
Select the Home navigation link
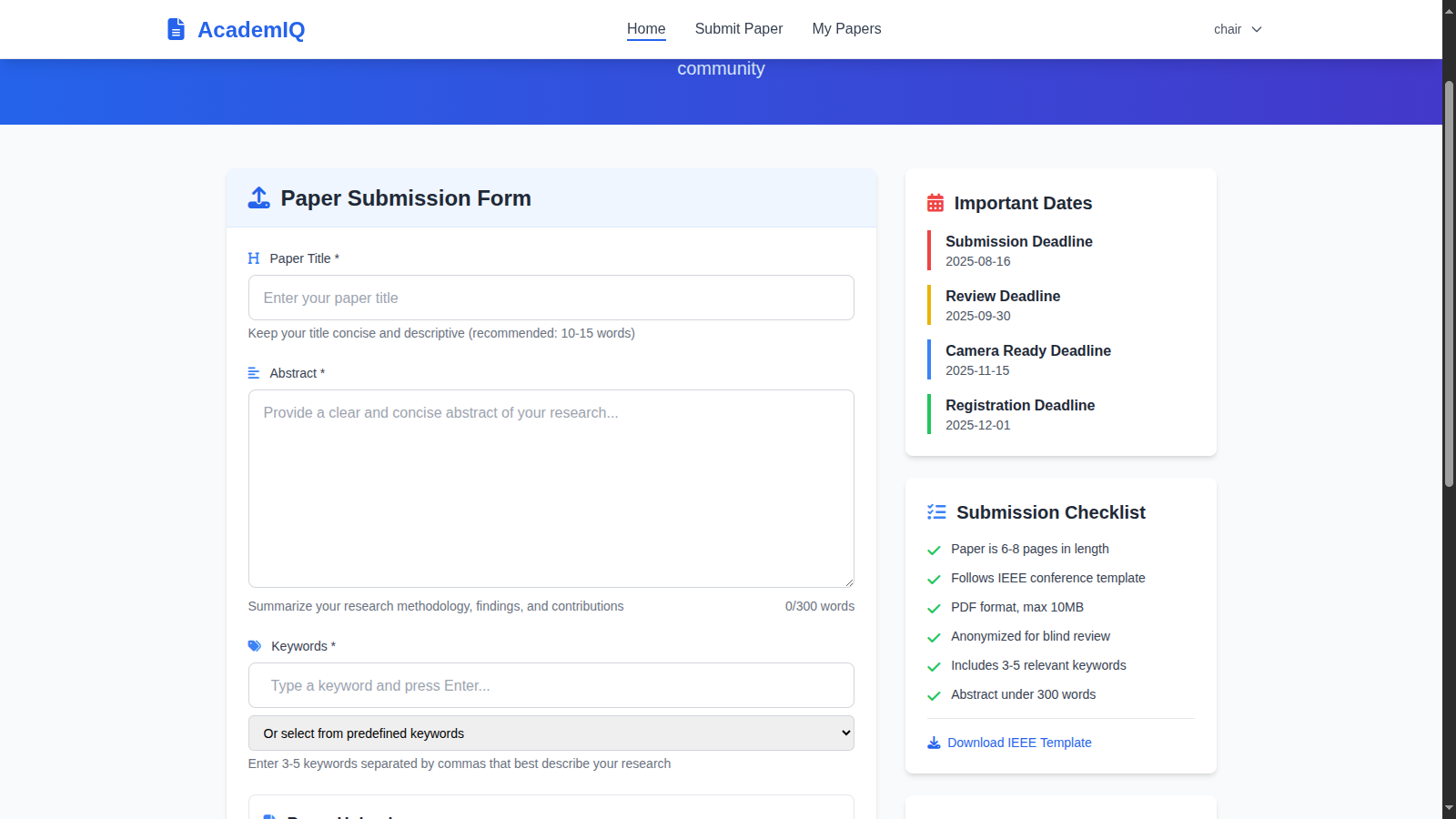646,28
